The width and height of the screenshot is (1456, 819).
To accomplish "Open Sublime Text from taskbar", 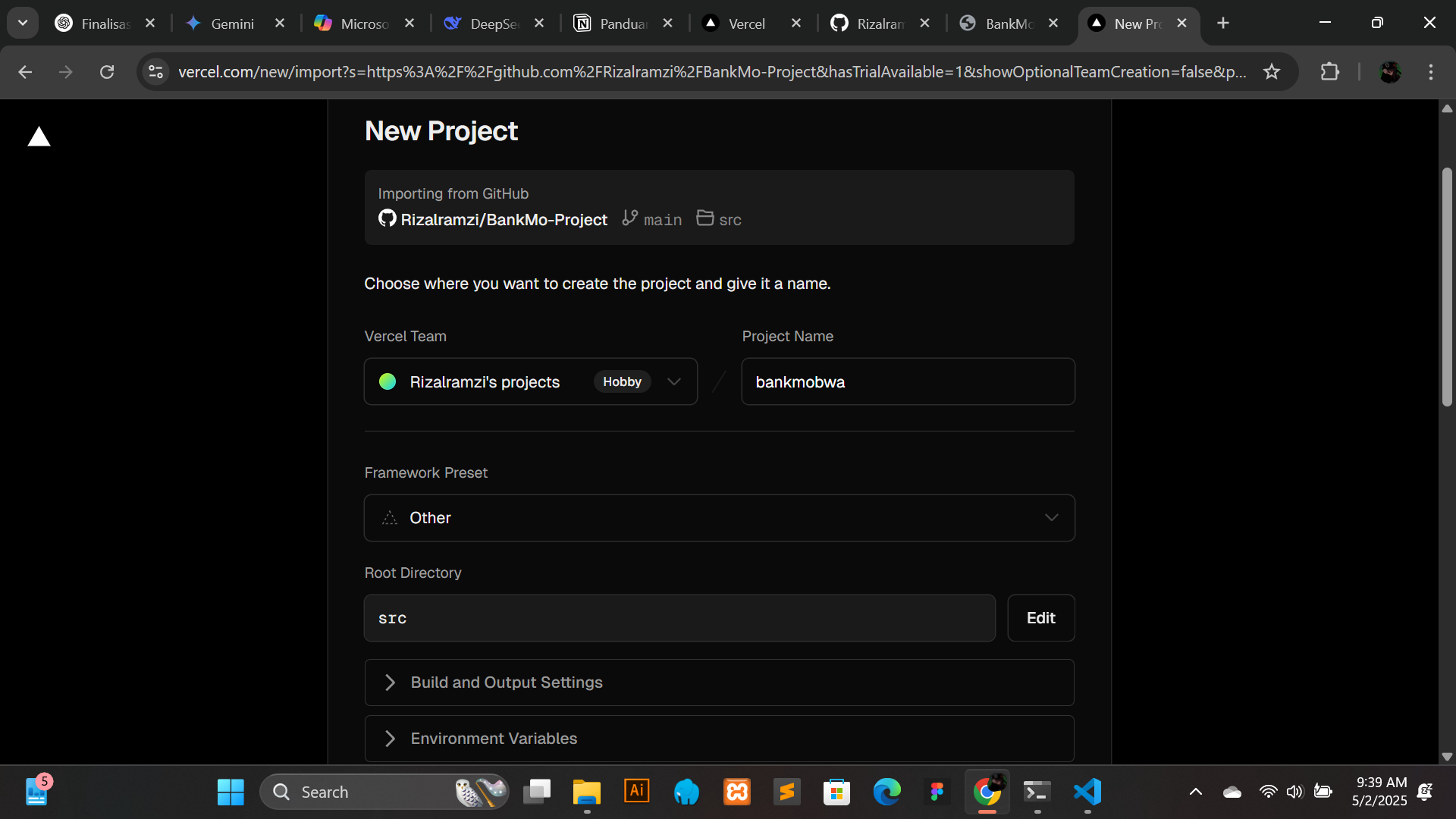I will click(787, 792).
